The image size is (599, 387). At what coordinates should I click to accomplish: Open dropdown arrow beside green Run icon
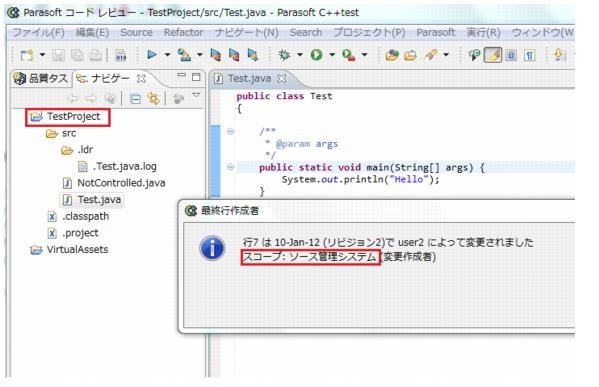(332, 55)
